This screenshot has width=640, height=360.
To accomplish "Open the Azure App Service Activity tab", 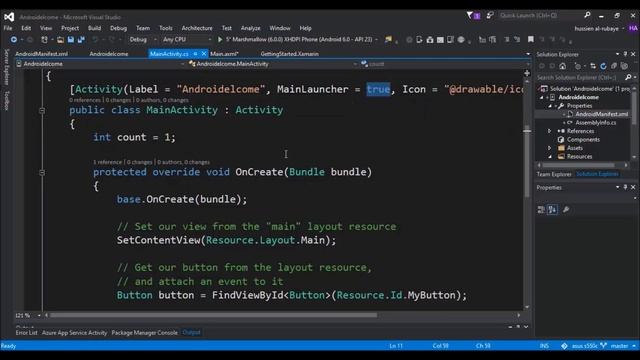I will pos(74,333).
